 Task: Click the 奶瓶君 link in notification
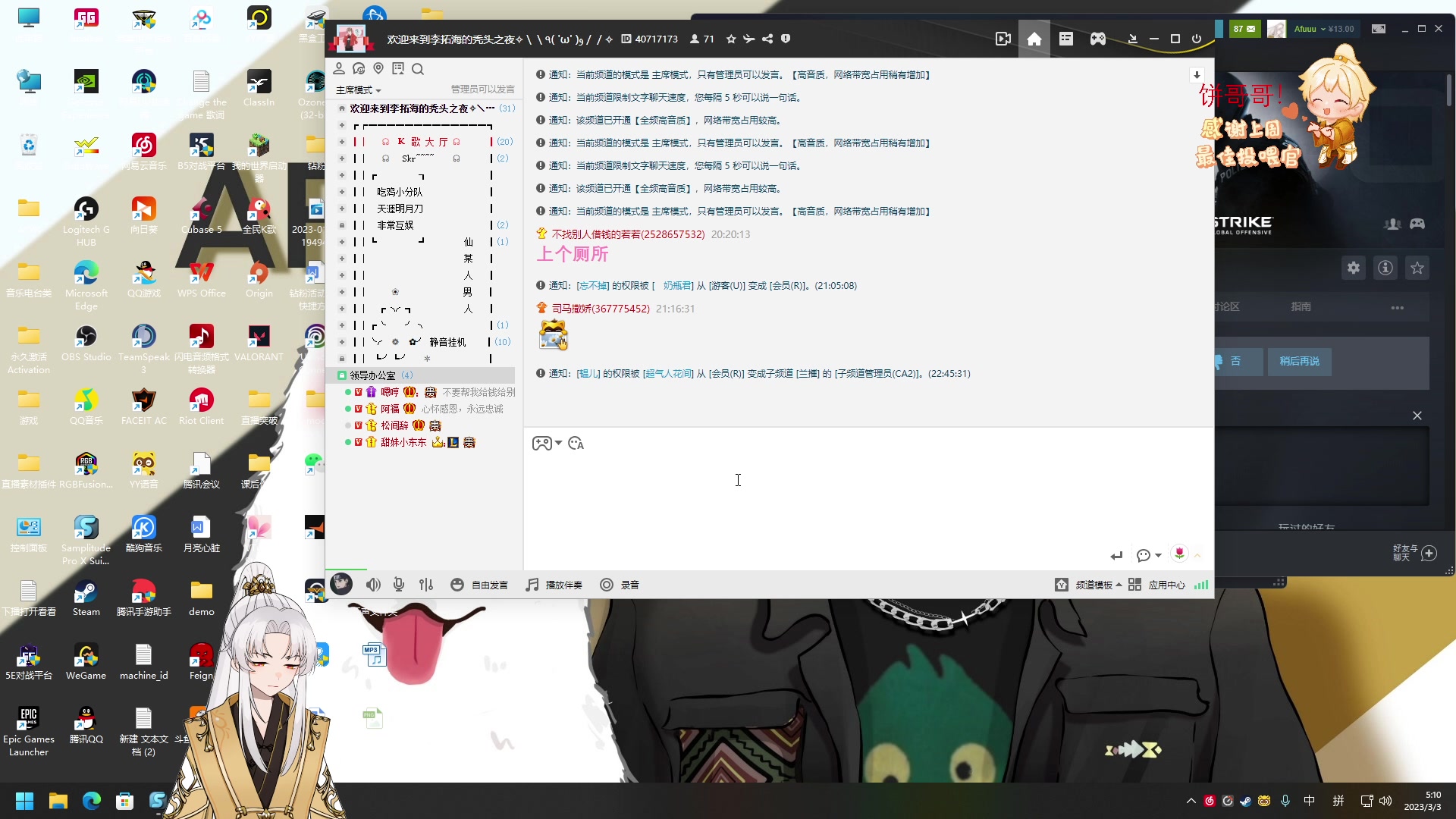pos(677,286)
